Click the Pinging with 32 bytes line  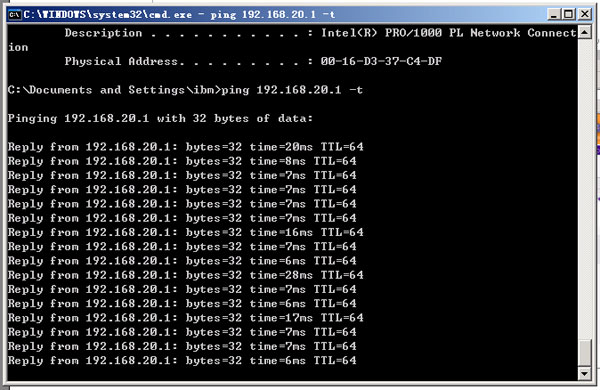pos(160,118)
